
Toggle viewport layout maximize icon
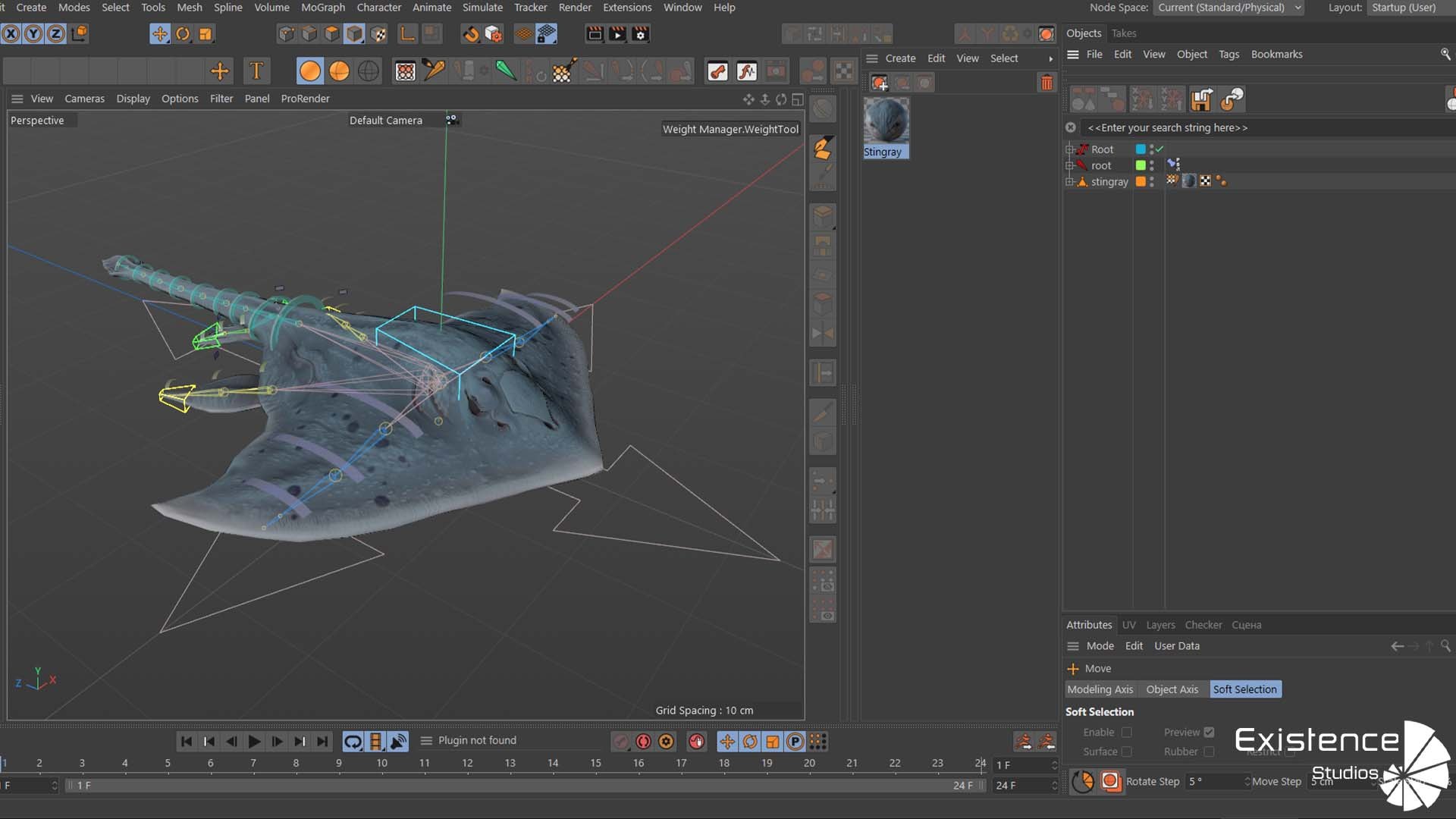(798, 99)
